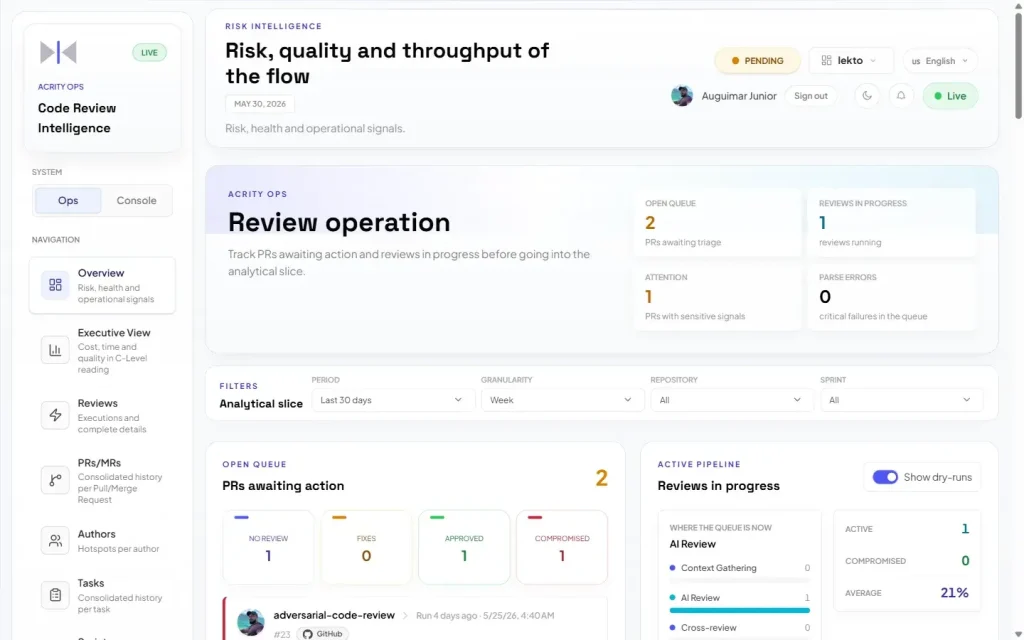The height and width of the screenshot is (640, 1024).
Task: Click the Attention stat card
Action: click(x=717, y=297)
